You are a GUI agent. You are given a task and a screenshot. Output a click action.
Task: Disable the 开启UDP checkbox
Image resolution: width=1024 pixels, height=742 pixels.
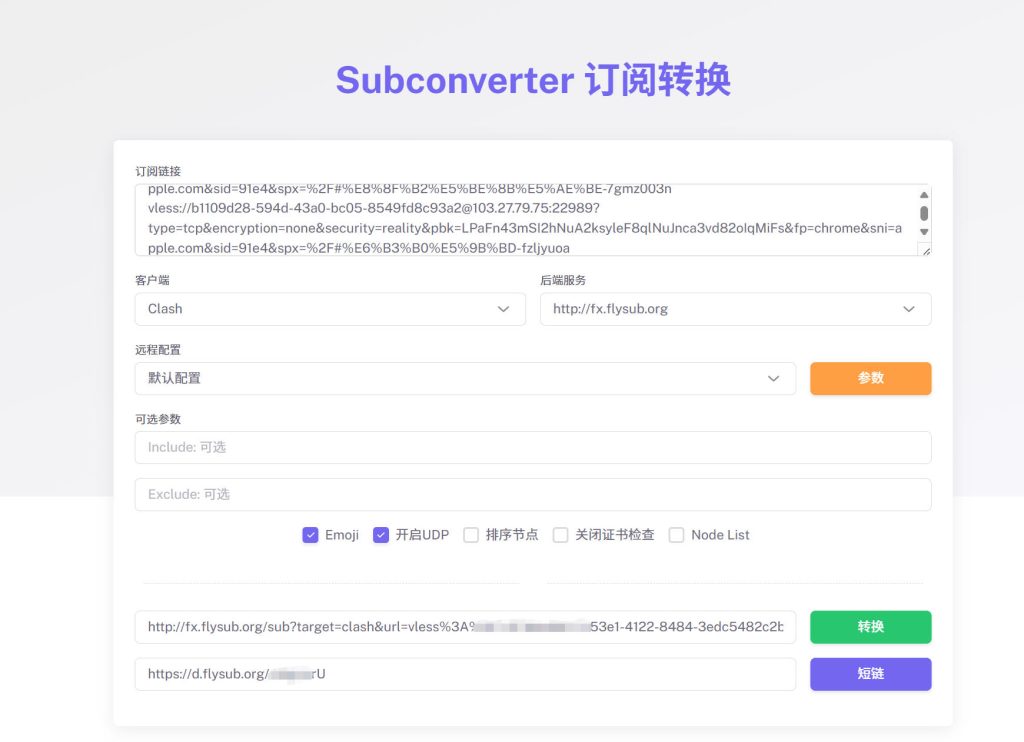381,535
